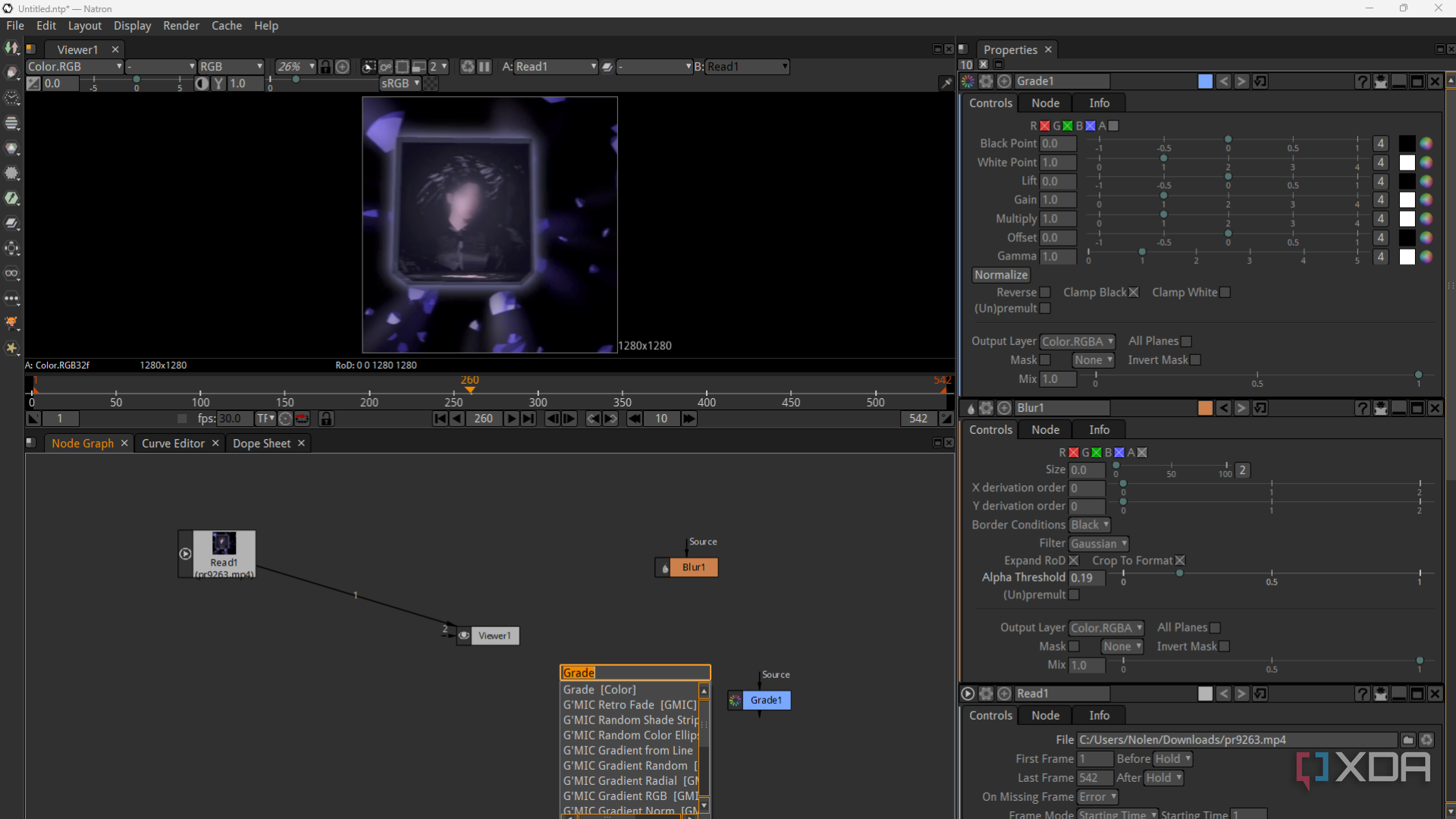Enable clip to format icon in viewer
This screenshot has height=819, width=1456.
[369, 67]
